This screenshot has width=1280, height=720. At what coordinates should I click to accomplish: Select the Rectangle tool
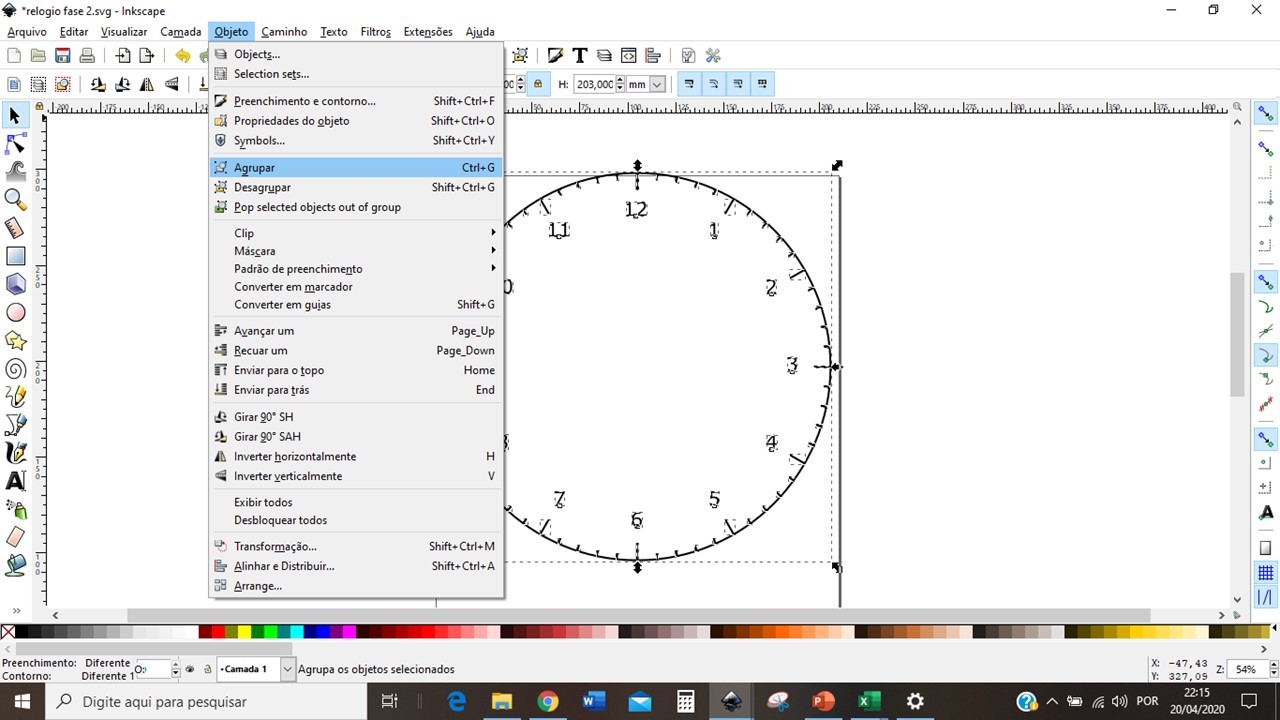(15, 256)
